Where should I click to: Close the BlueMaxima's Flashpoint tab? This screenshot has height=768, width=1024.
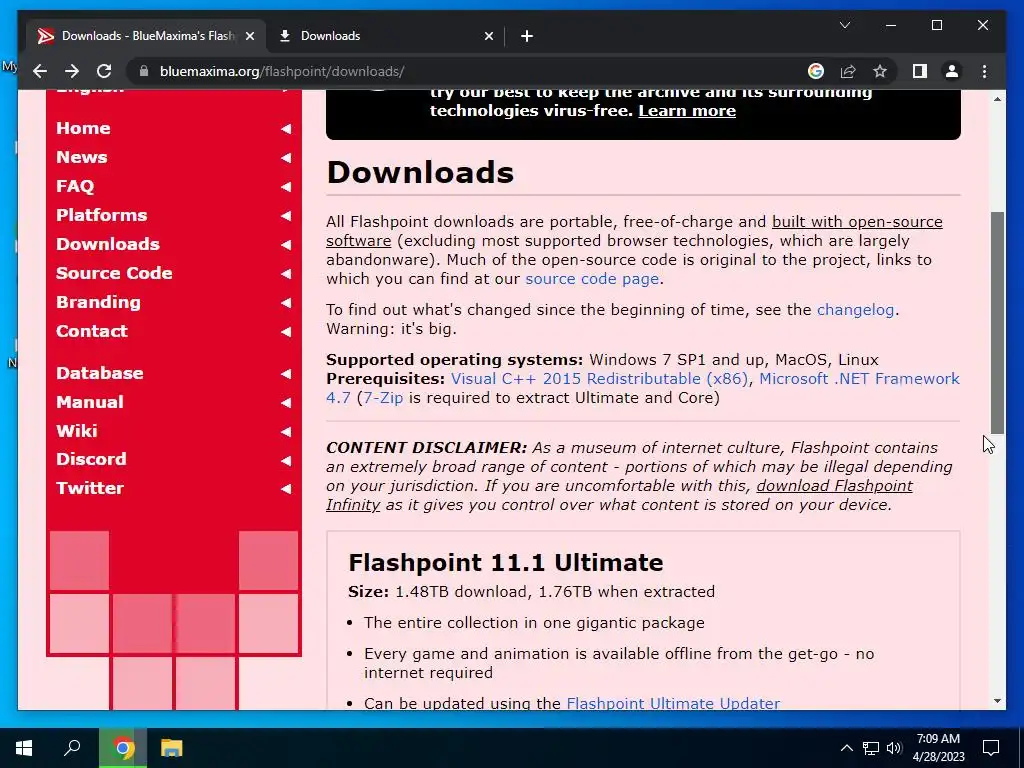pyautogui.click(x=249, y=36)
